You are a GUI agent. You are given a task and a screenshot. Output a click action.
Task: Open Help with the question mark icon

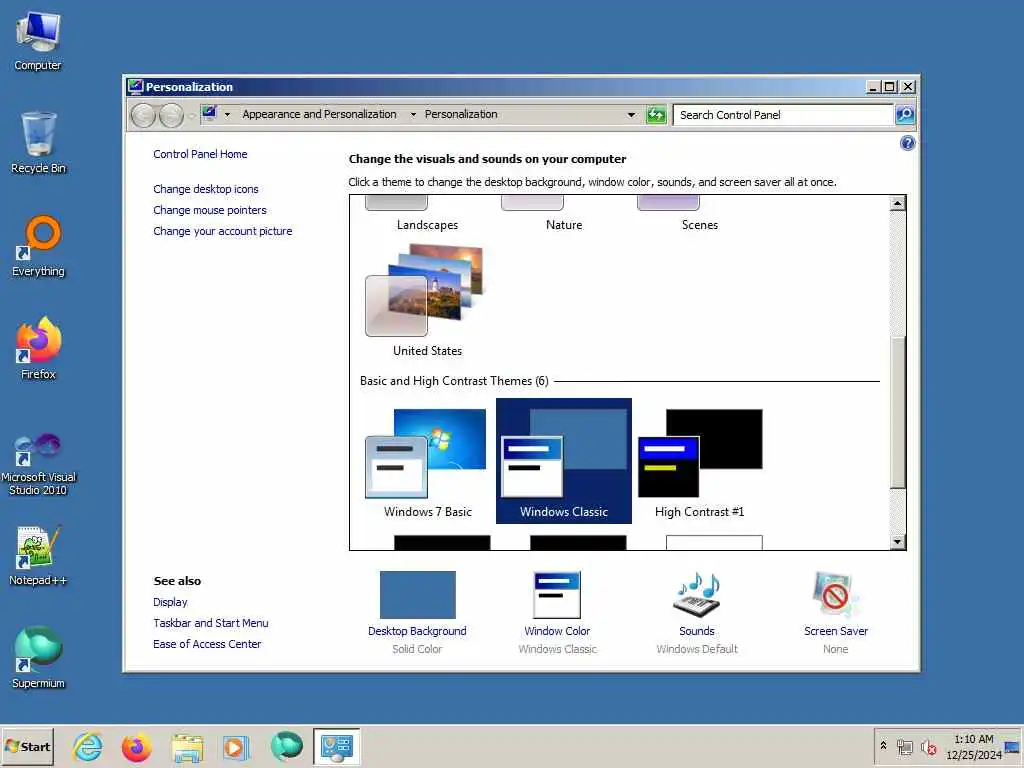pos(907,143)
